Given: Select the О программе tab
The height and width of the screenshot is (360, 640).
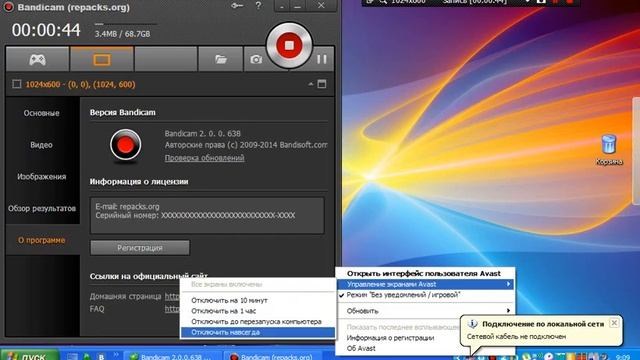Looking at the screenshot, I should coord(41,240).
